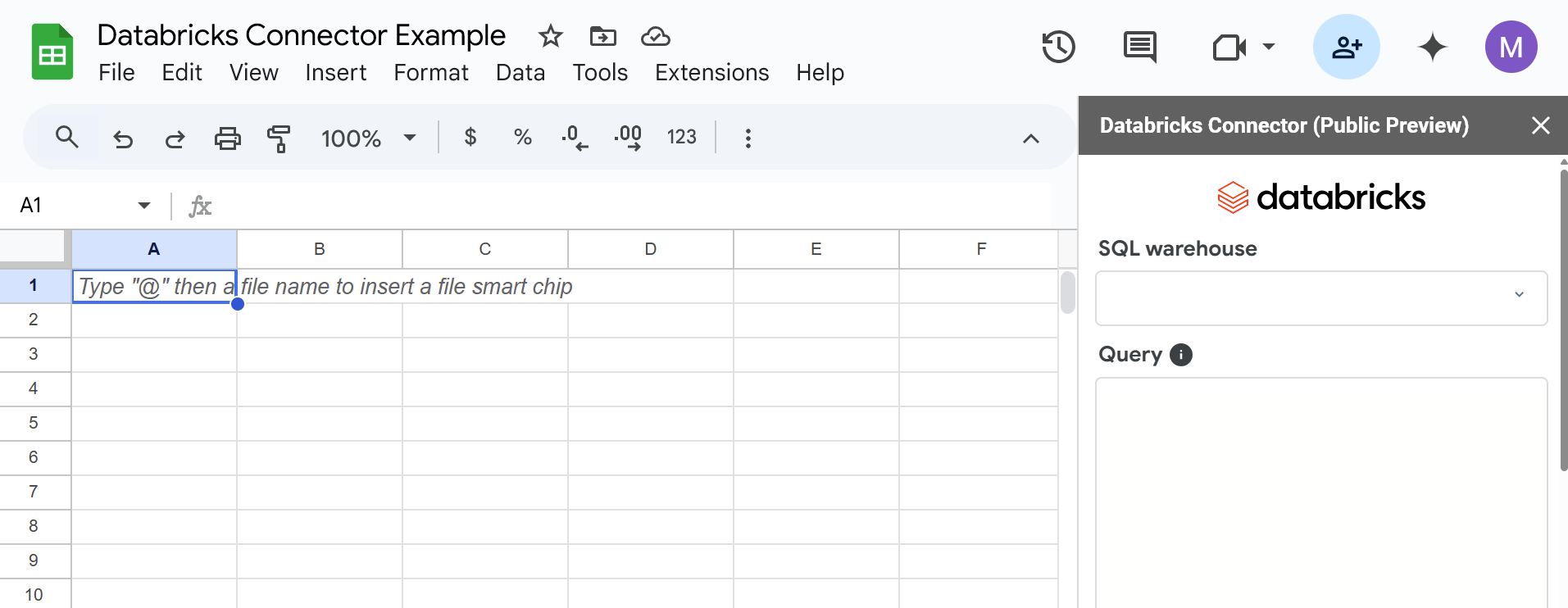Format as percent in toolbar
Screen dimensions: 1568x608
(x=522, y=137)
